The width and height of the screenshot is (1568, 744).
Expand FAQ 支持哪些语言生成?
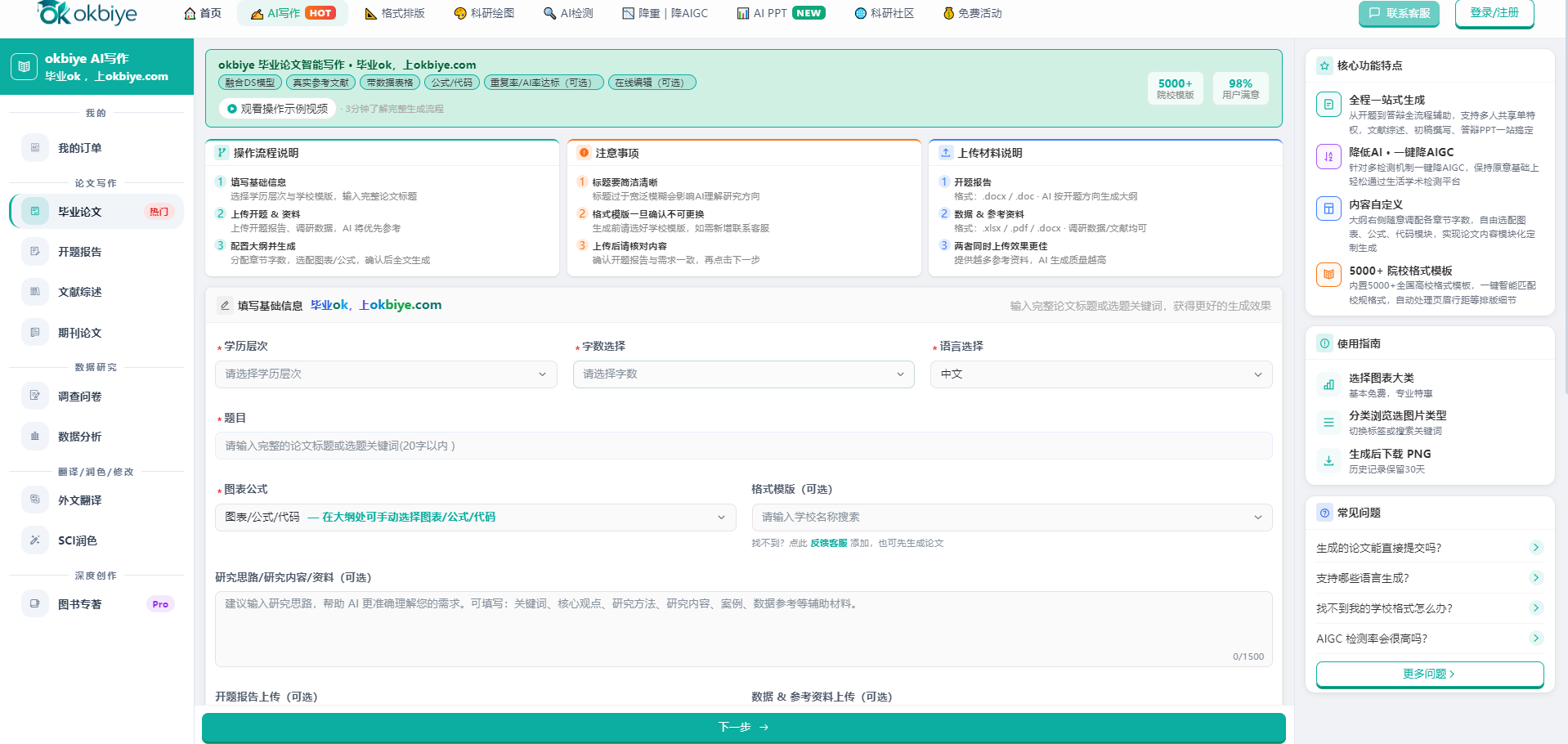[1430, 578]
